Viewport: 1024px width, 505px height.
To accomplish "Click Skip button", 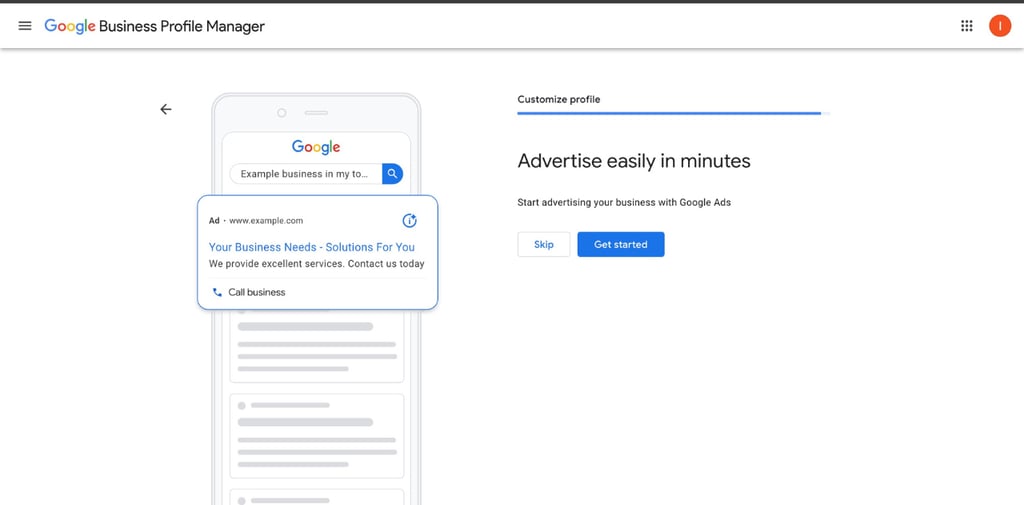I will pos(544,244).
